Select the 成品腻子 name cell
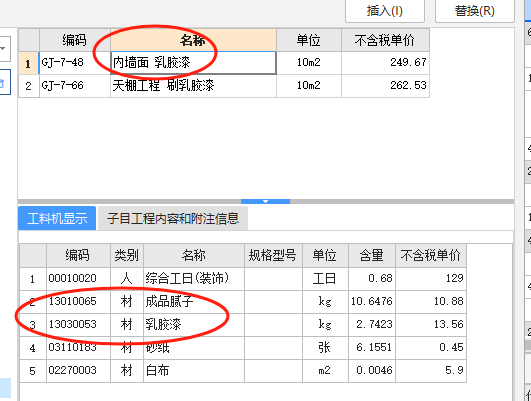 [x=194, y=301]
